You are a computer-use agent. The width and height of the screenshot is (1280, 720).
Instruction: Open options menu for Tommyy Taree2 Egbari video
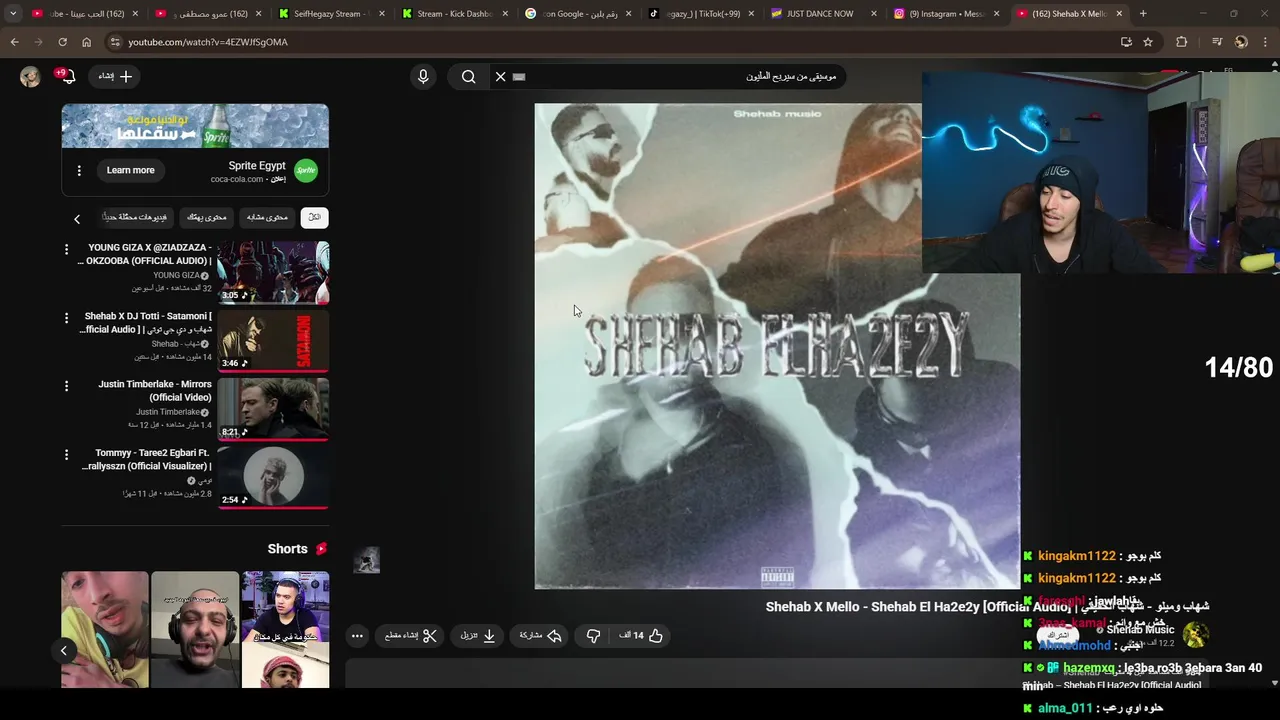click(67, 454)
